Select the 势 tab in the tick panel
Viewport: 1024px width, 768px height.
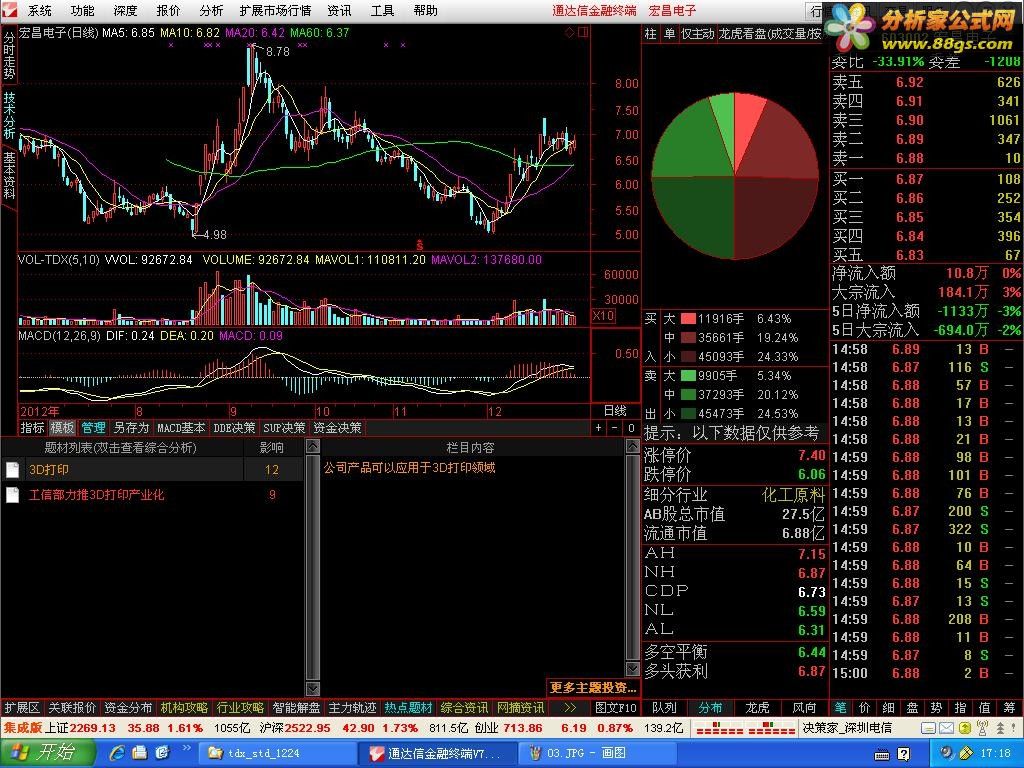(936, 707)
